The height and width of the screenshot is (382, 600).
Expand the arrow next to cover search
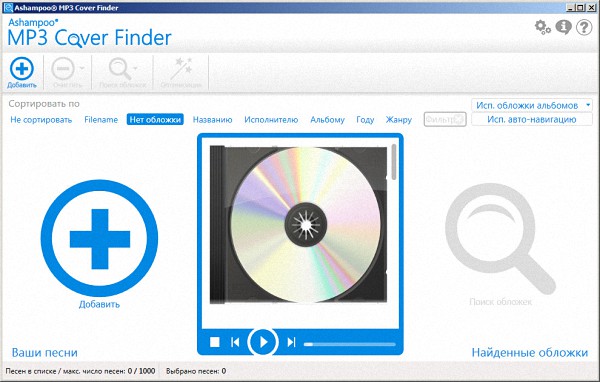(x=135, y=68)
